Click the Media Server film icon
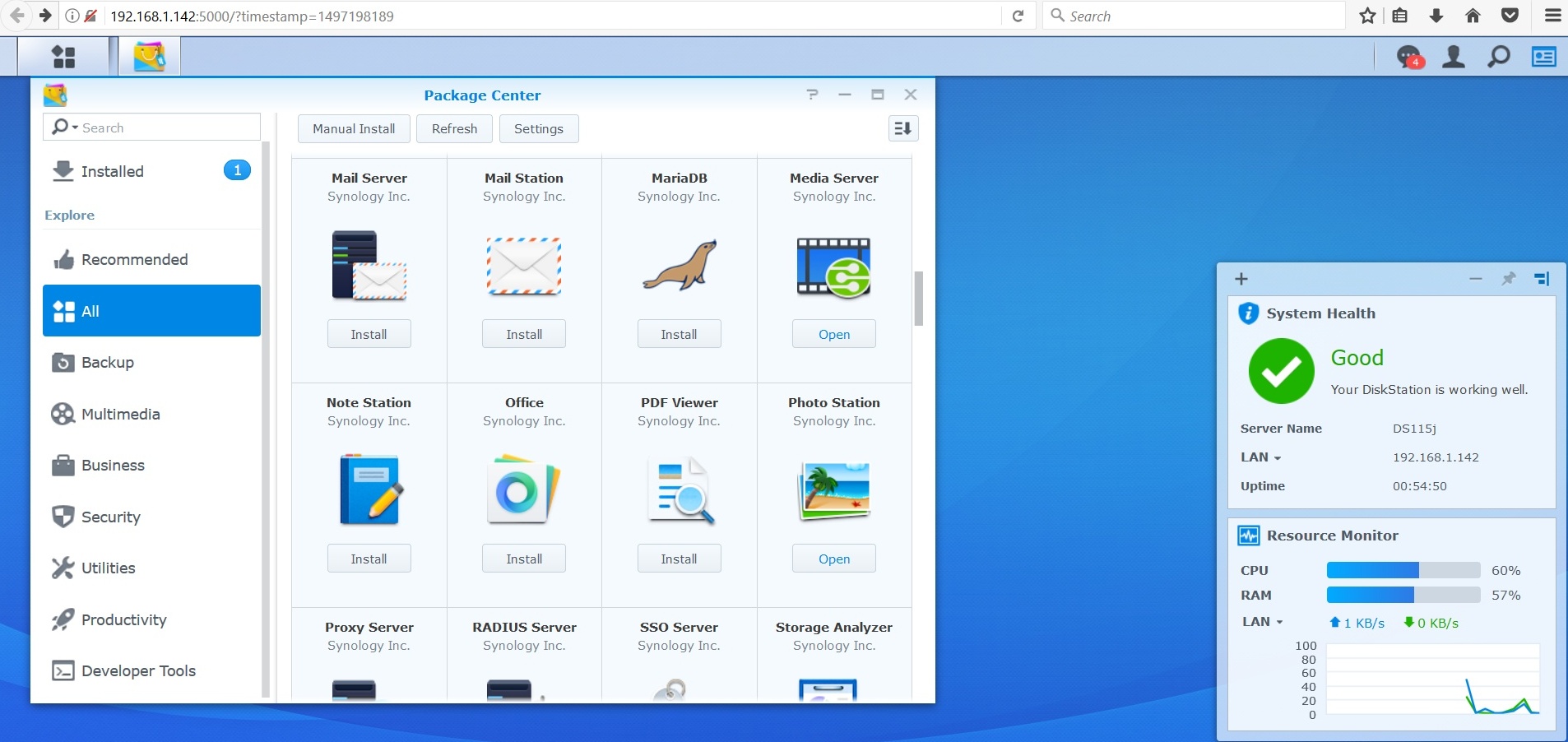The height and width of the screenshot is (742, 1568). pyautogui.click(x=834, y=267)
